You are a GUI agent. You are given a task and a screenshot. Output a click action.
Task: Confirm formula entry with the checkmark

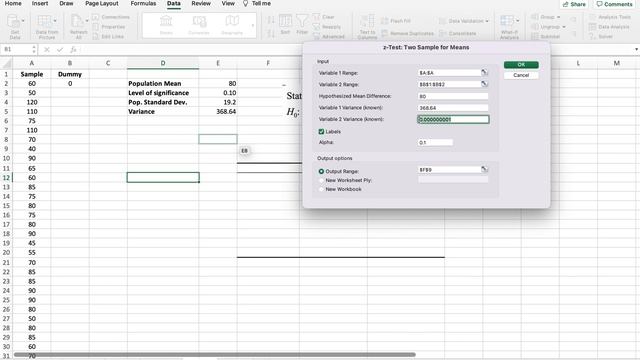(x=60, y=49)
